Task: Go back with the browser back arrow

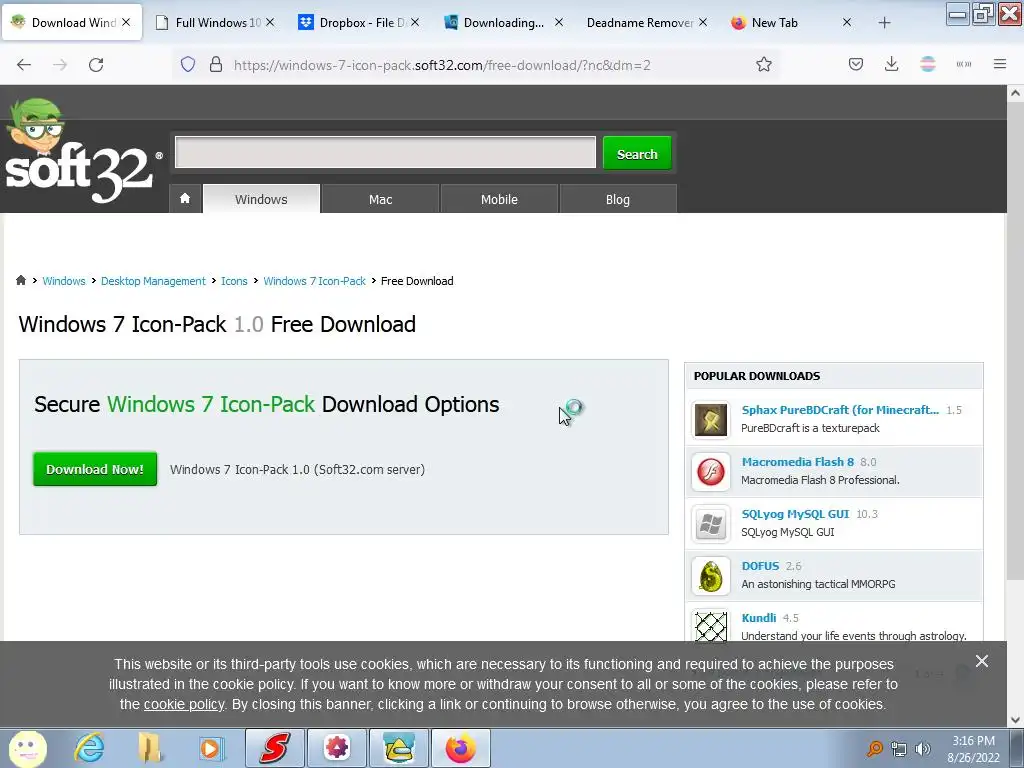Action: click(x=24, y=65)
